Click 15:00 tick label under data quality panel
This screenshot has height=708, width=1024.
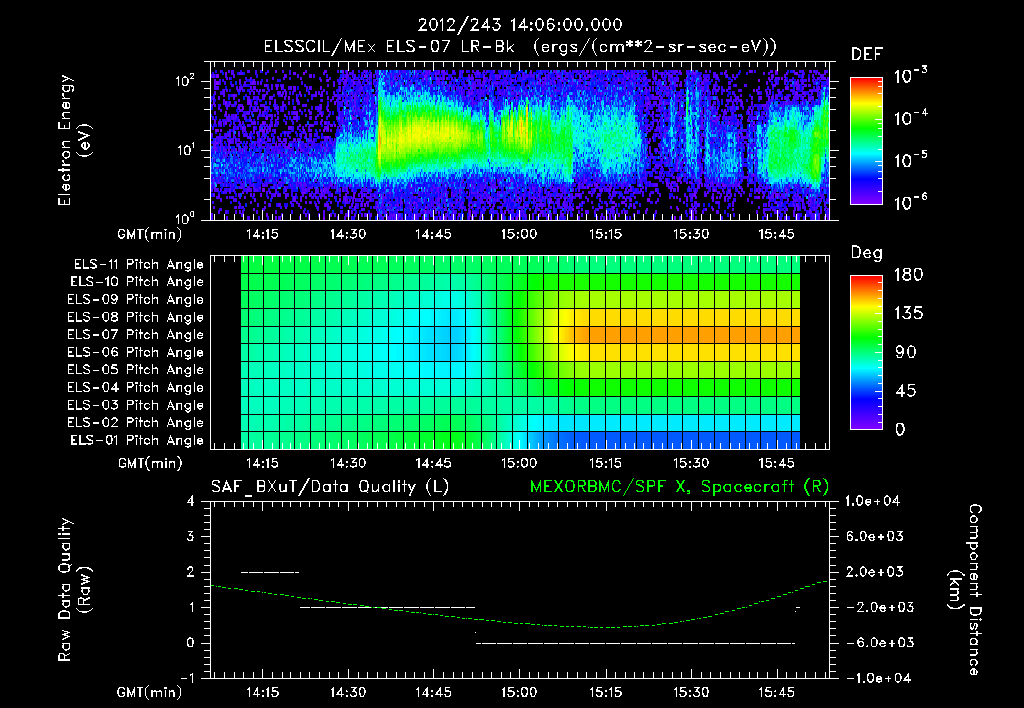coord(519,692)
